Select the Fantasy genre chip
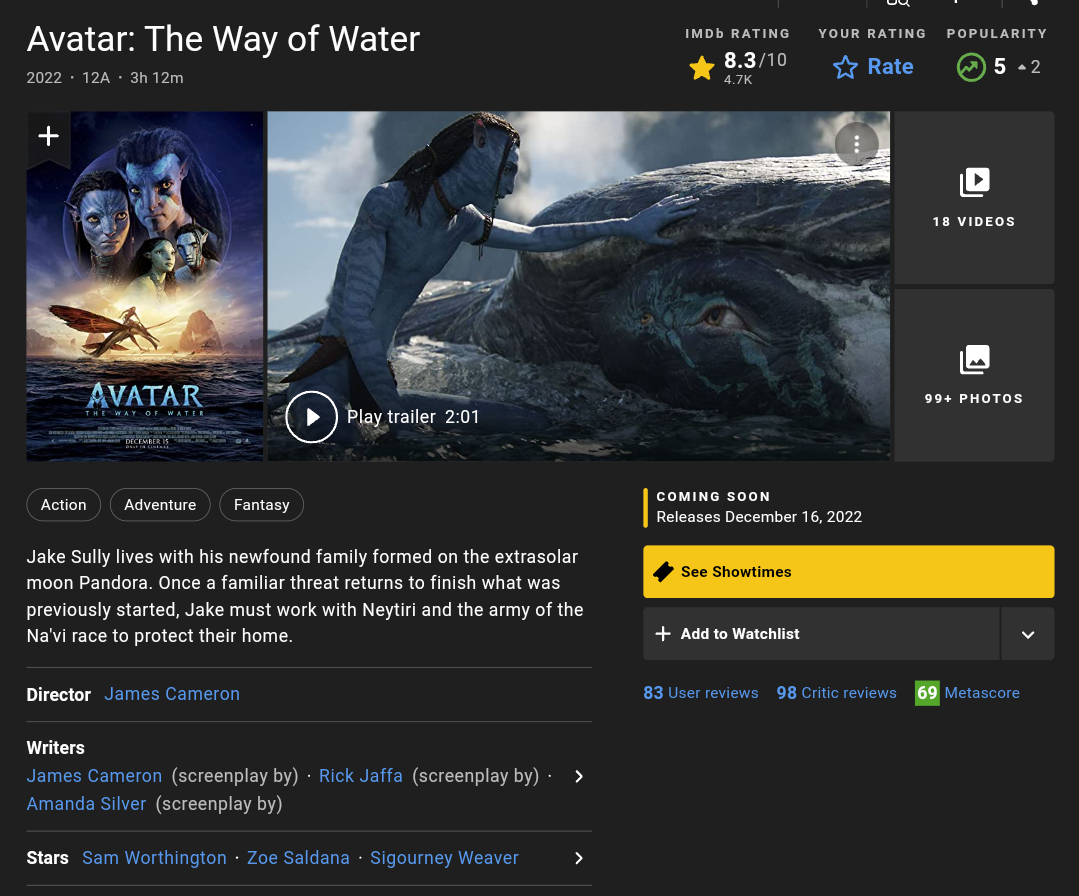The image size is (1079, 896). [x=261, y=505]
